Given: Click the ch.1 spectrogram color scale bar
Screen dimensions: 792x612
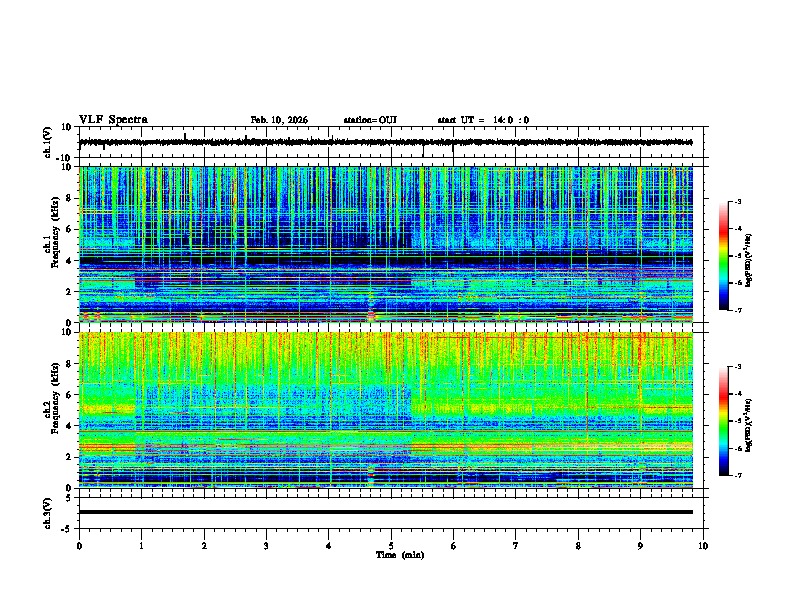Looking at the screenshot, I should pos(723,256).
